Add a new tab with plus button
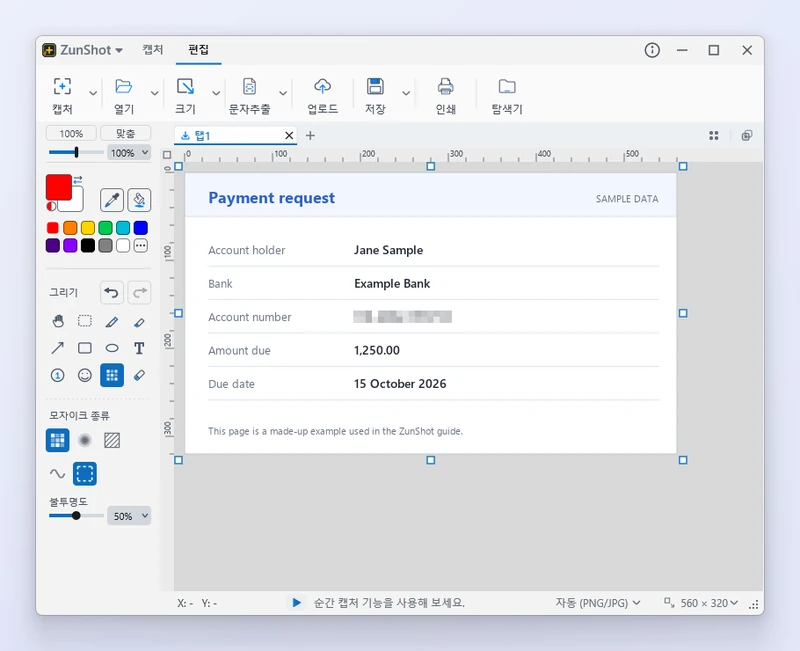This screenshot has width=800, height=651. click(310, 136)
